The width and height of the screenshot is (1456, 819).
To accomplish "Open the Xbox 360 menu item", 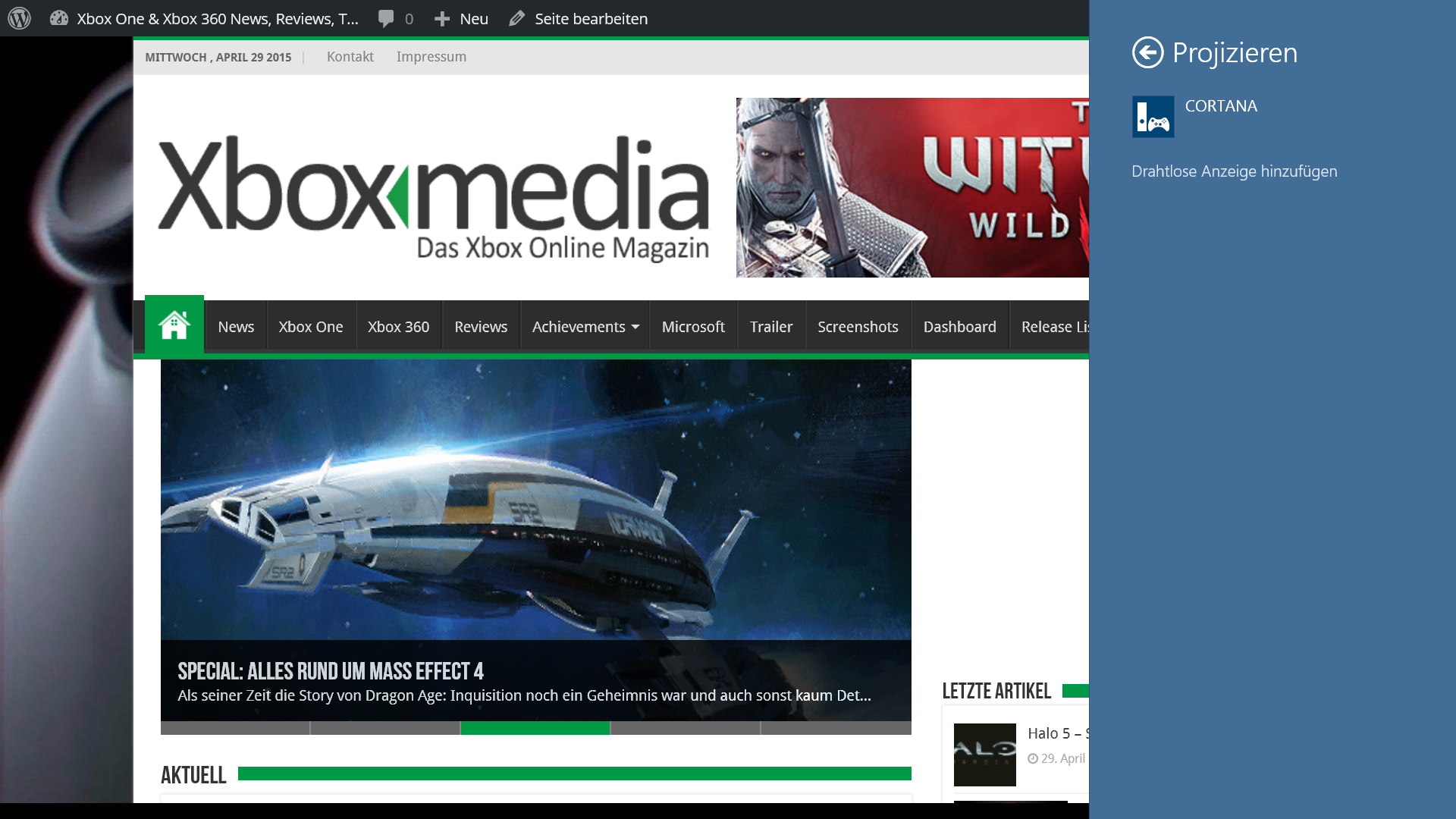I will click(x=399, y=327).
